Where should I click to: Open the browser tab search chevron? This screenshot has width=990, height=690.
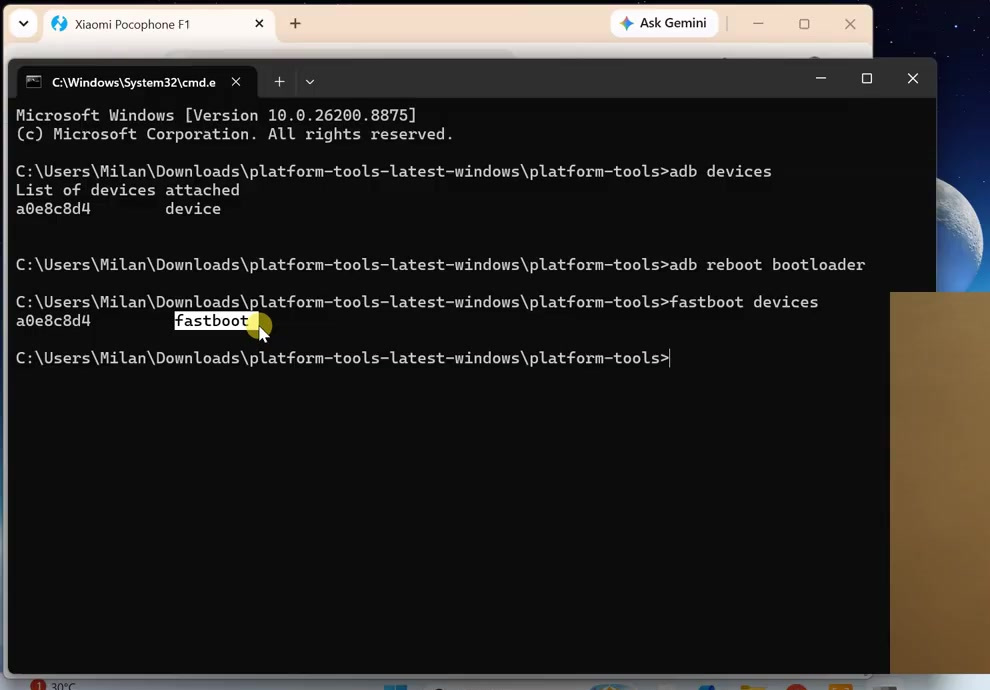(23, 24)
